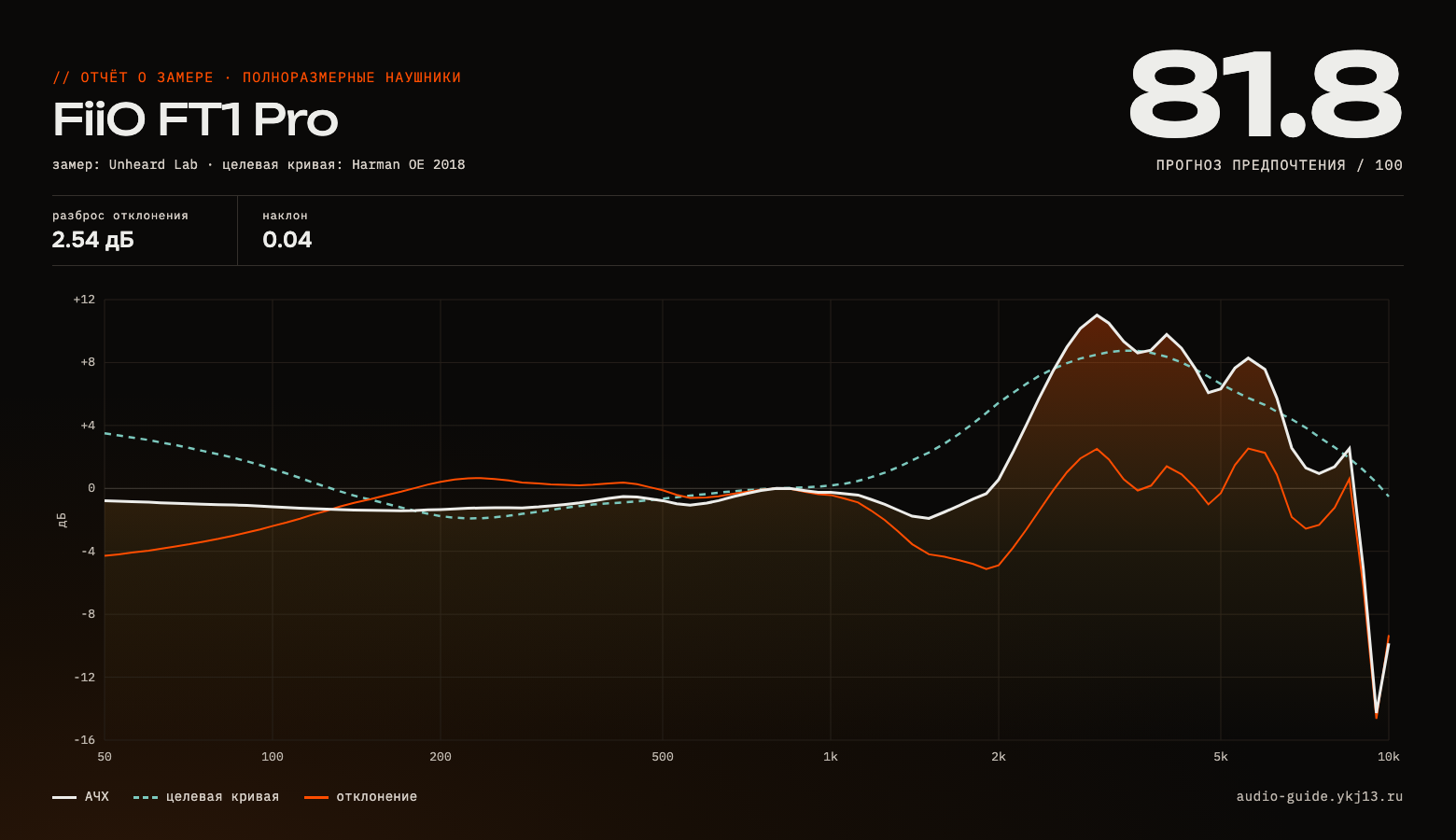Click the +8 y-axis label

[x=88, y=362]
